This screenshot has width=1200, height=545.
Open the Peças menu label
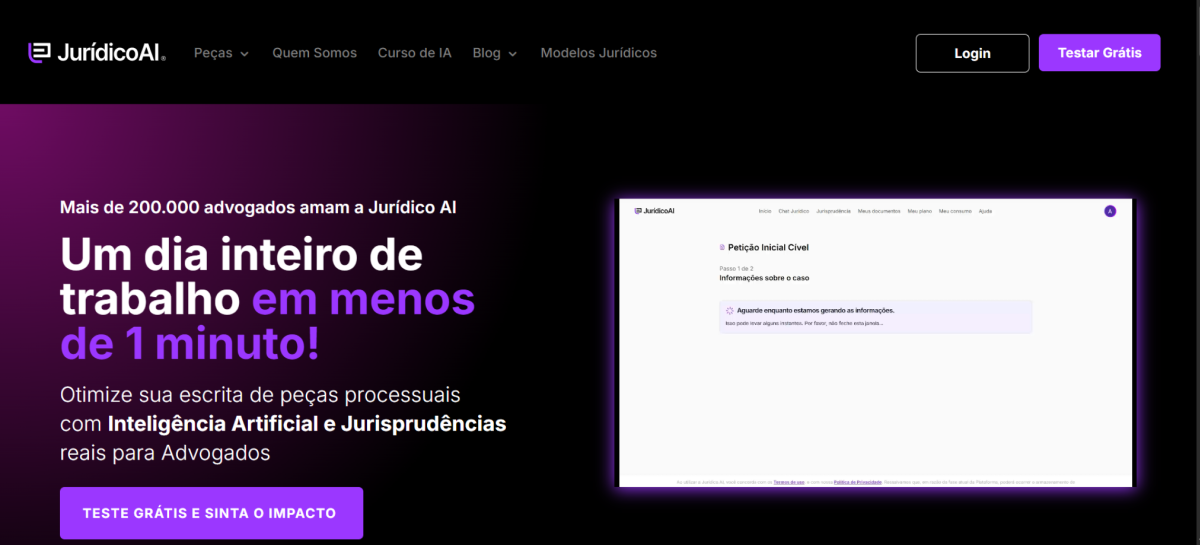pyautogui.click(x=213, y=53)
